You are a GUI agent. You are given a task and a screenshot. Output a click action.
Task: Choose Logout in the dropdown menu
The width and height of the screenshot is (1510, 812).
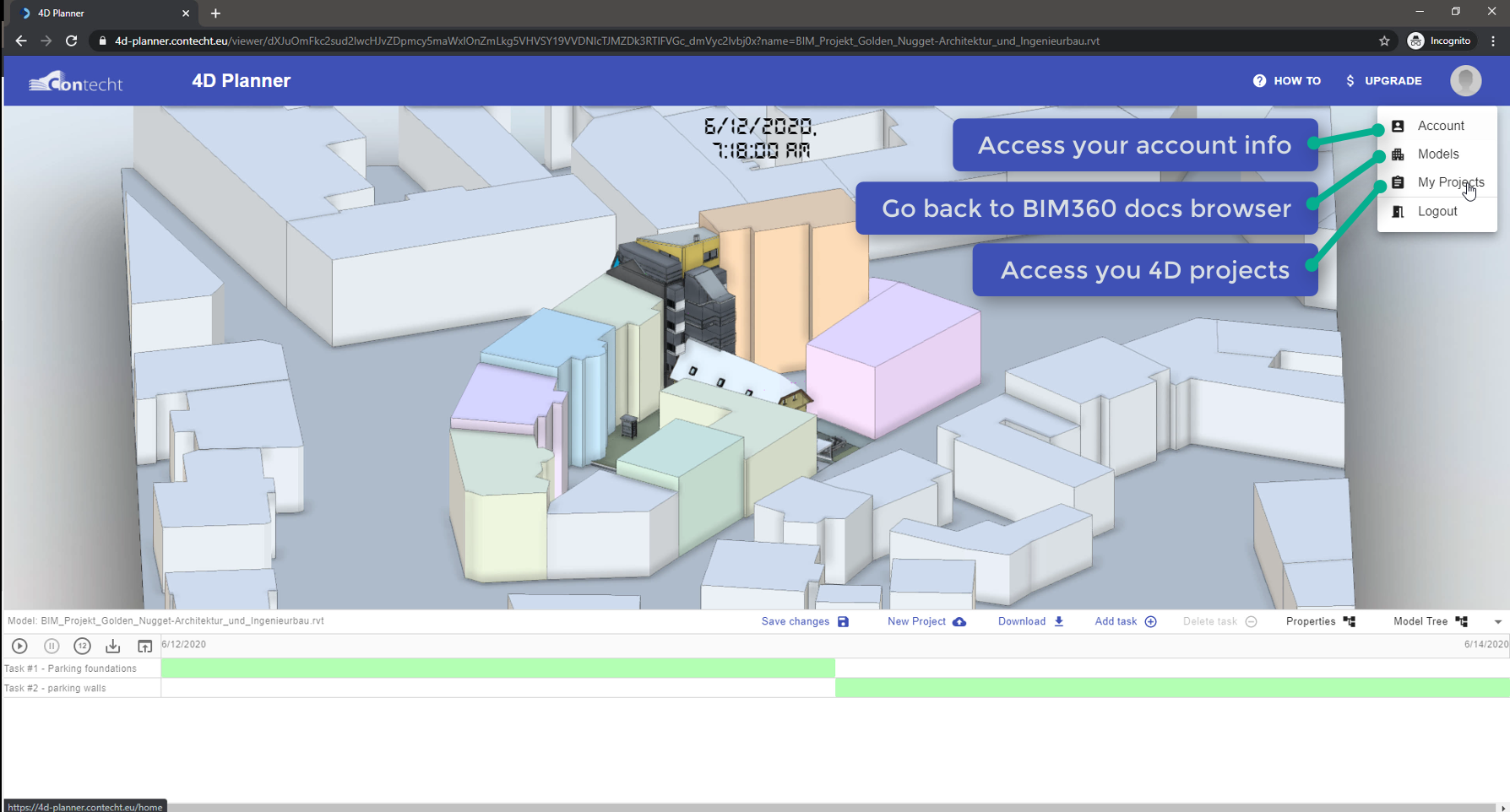coord(1437,211)
